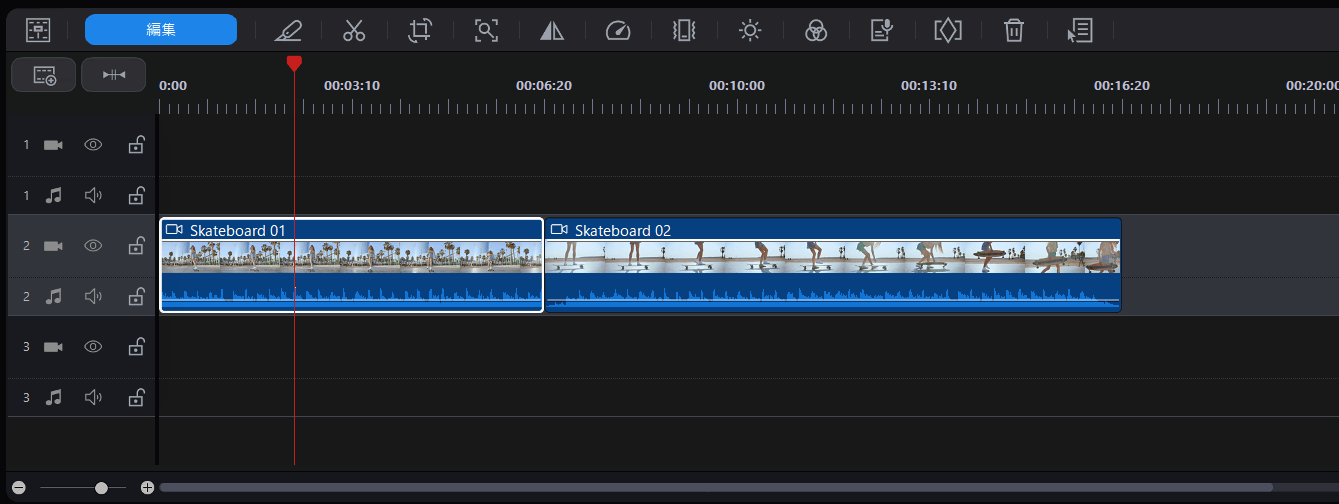
Task: Open the keyframe diamond tool
Action: [947, 30]
